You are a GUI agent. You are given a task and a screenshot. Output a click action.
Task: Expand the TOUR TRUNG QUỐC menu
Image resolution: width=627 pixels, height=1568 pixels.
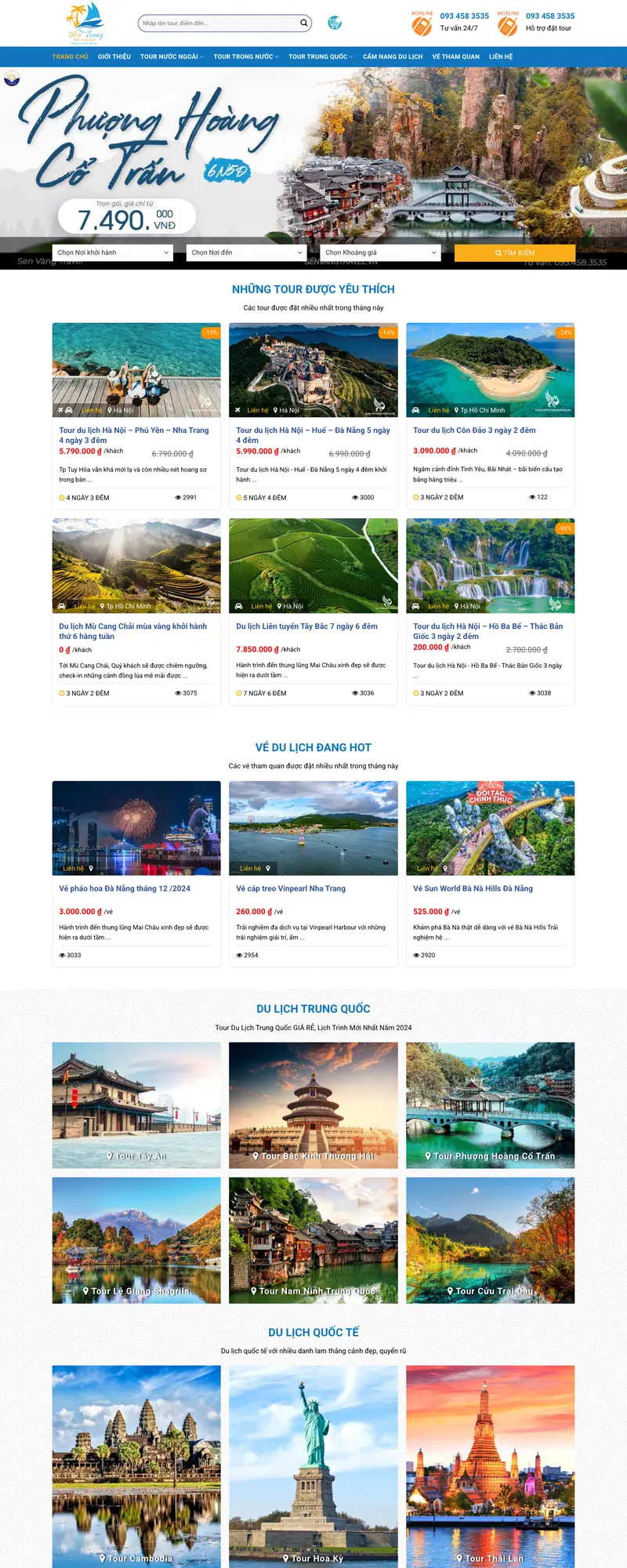[321, 56]
